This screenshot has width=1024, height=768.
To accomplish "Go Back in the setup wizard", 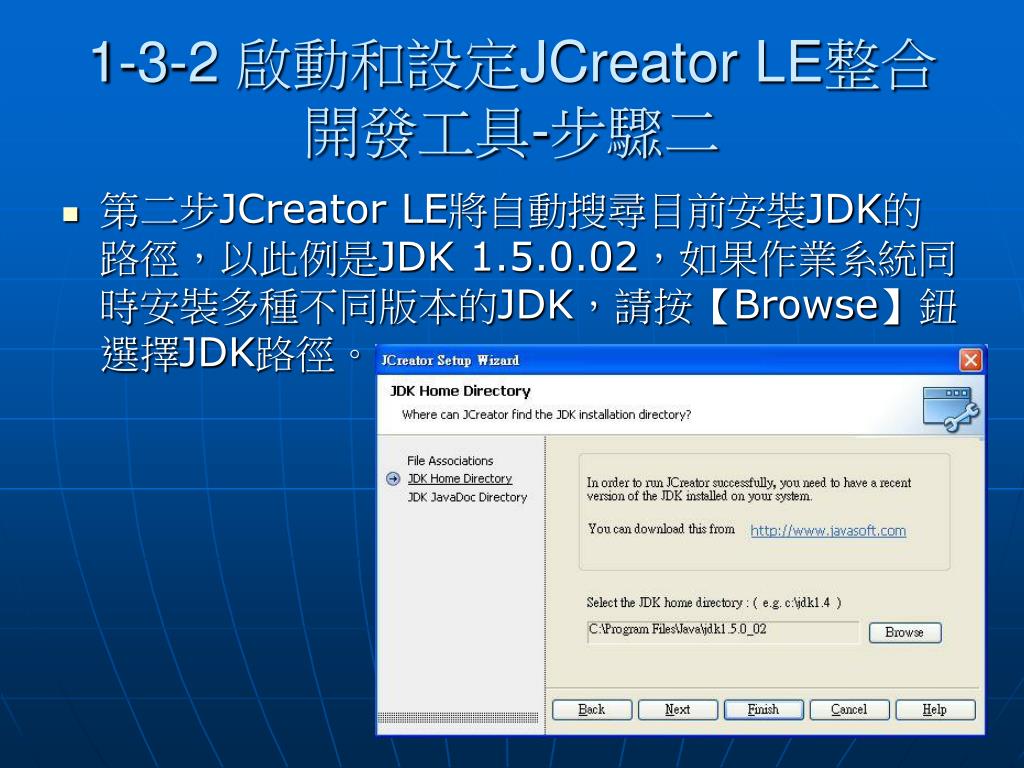I will 592,709.
